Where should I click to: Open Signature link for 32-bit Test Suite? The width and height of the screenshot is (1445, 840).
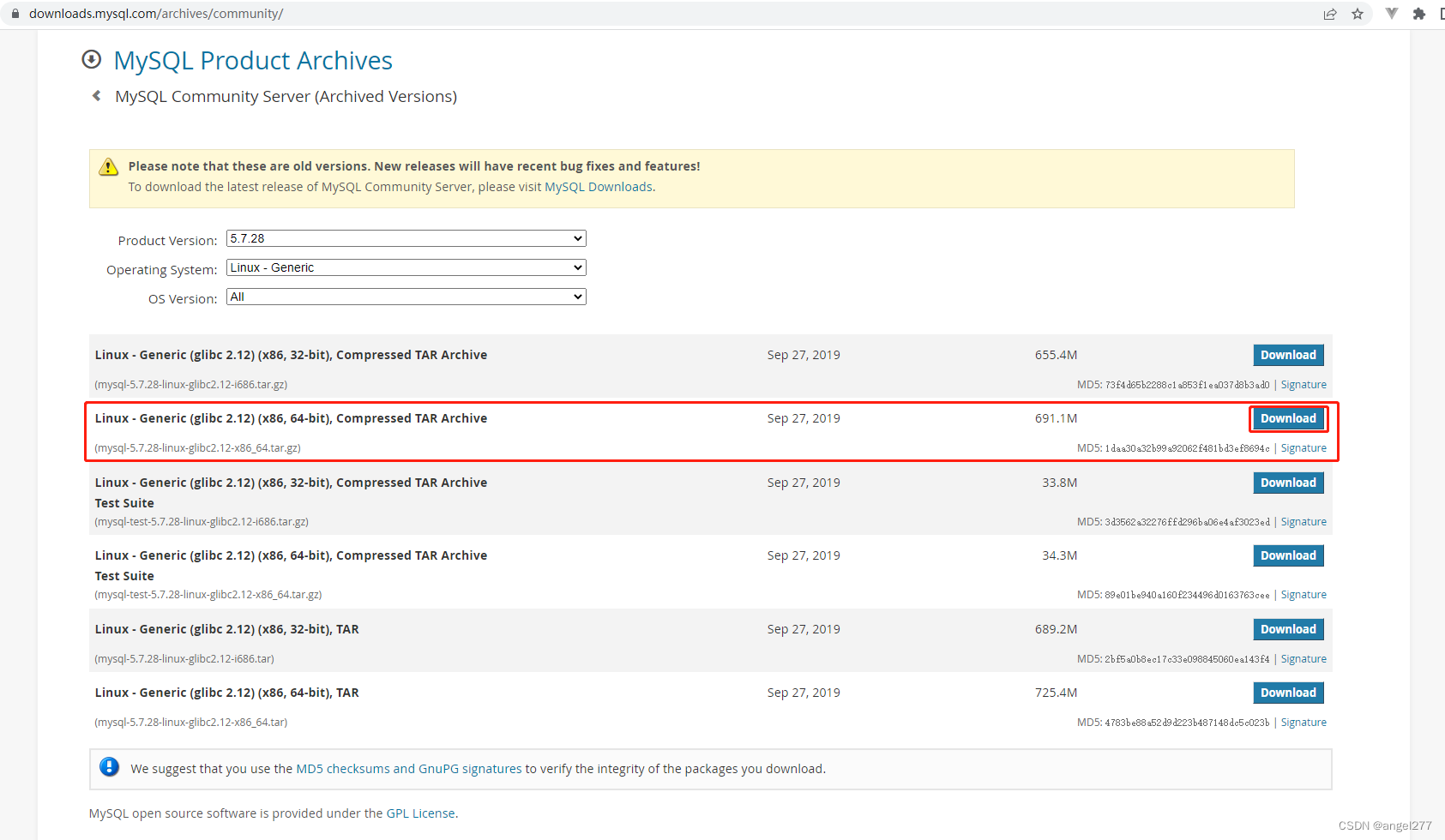pyautogui.click(x=1304, y=522)
